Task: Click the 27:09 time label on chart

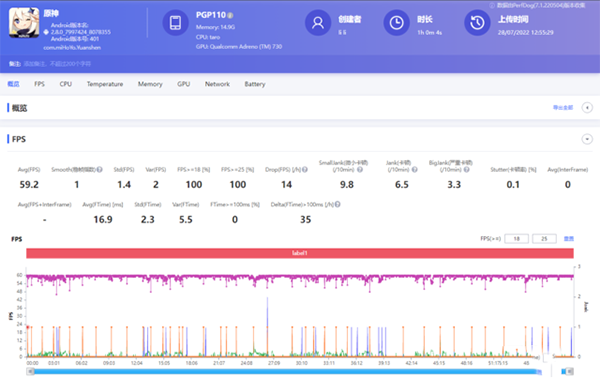Action: point(274,363)
